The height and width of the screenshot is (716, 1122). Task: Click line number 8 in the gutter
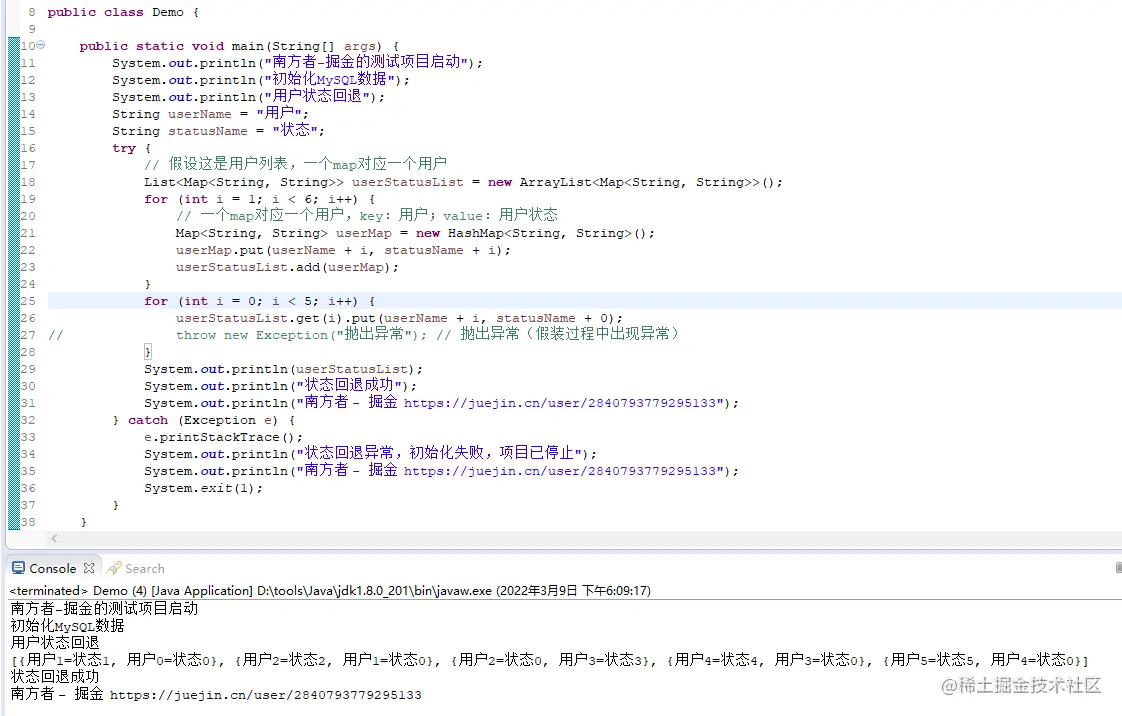click(31, 12)
